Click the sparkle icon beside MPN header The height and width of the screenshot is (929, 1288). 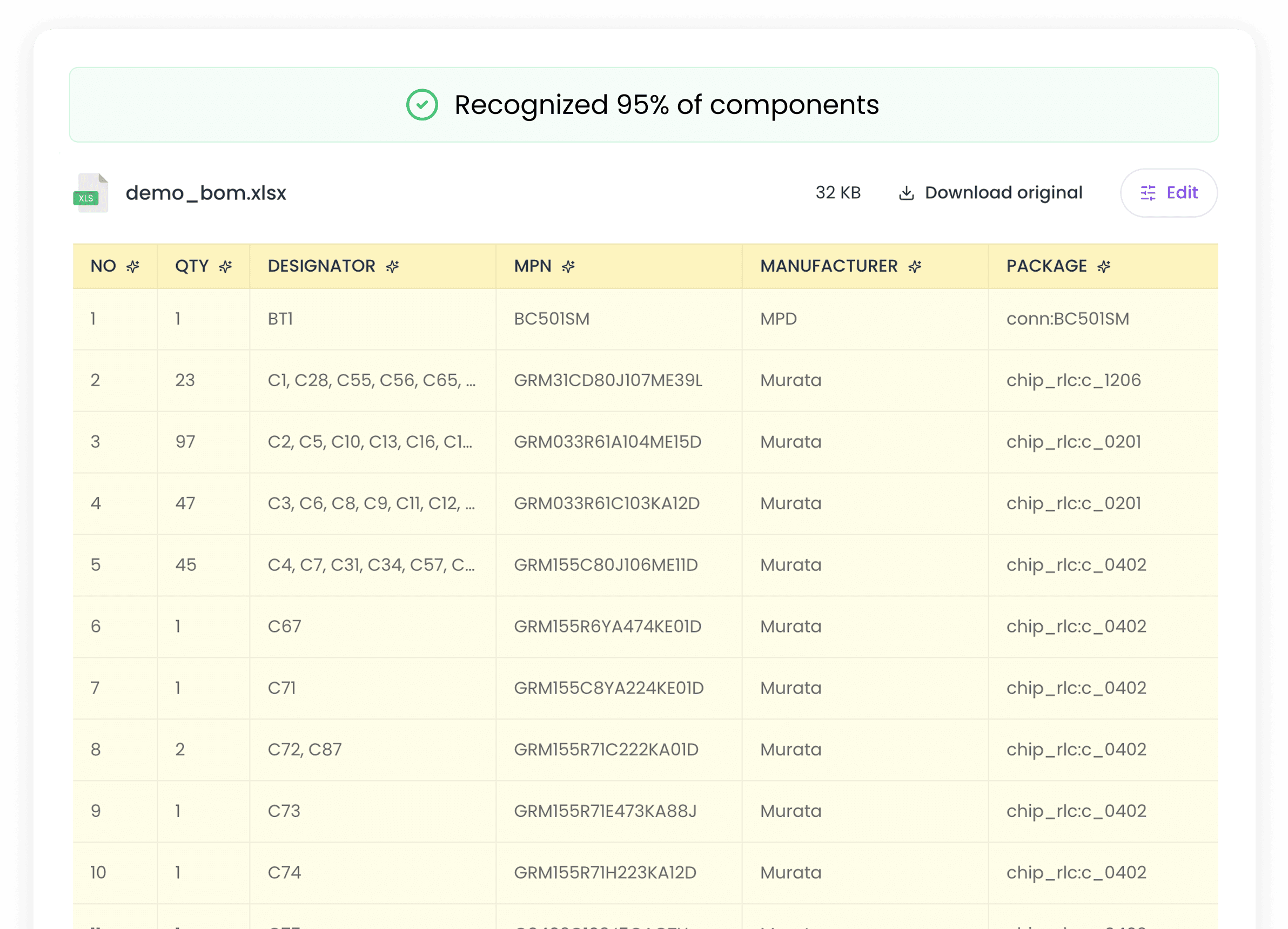(x=568, y=266)
